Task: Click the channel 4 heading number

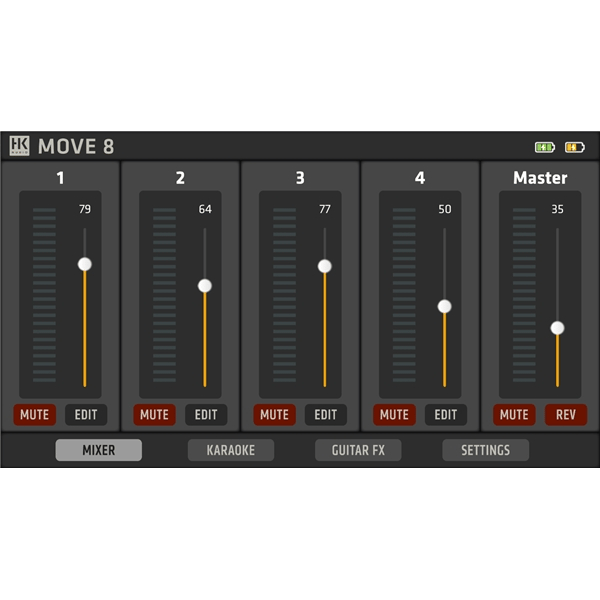Action: 420,178
